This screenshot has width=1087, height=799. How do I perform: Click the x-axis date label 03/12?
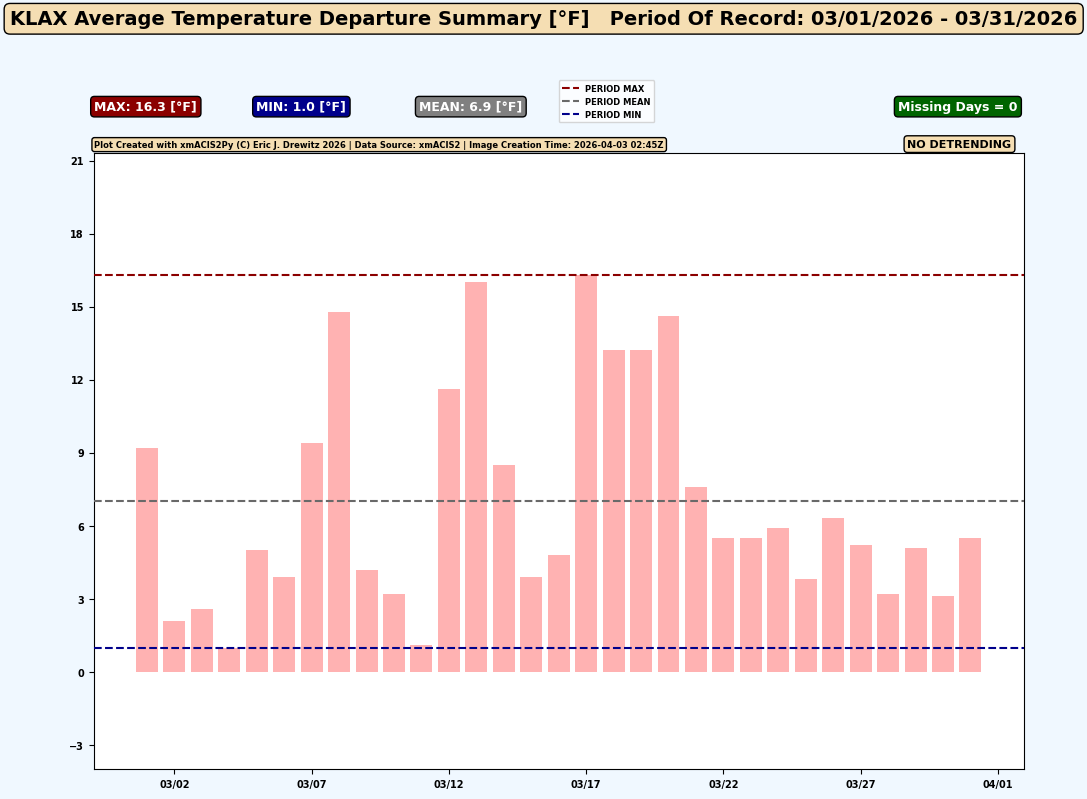tap(449, 784)
